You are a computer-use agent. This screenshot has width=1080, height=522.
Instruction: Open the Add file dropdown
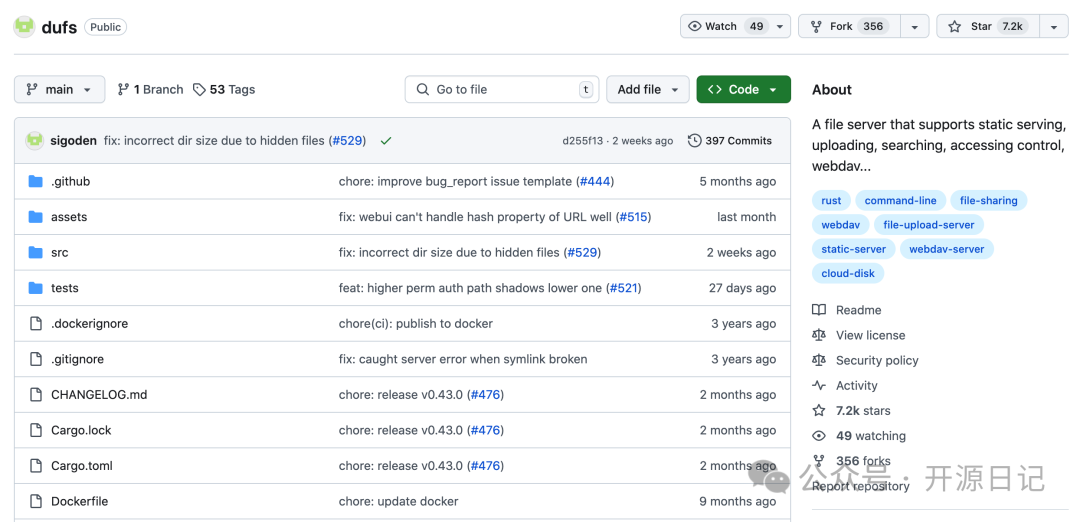(x=647, y=90)
